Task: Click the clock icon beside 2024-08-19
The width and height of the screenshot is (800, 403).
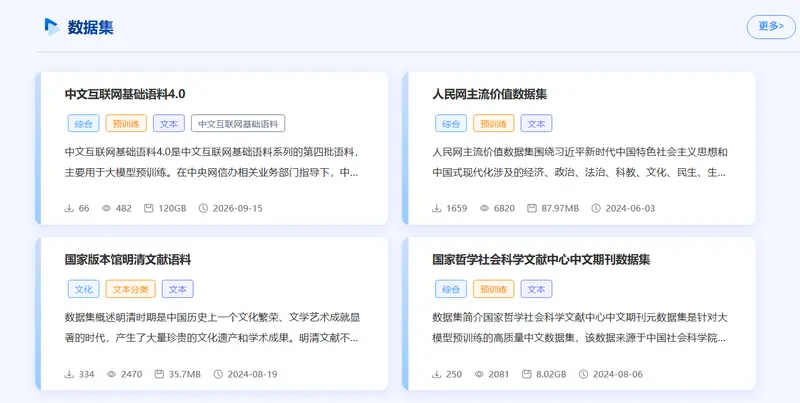Action: (218, 374)
